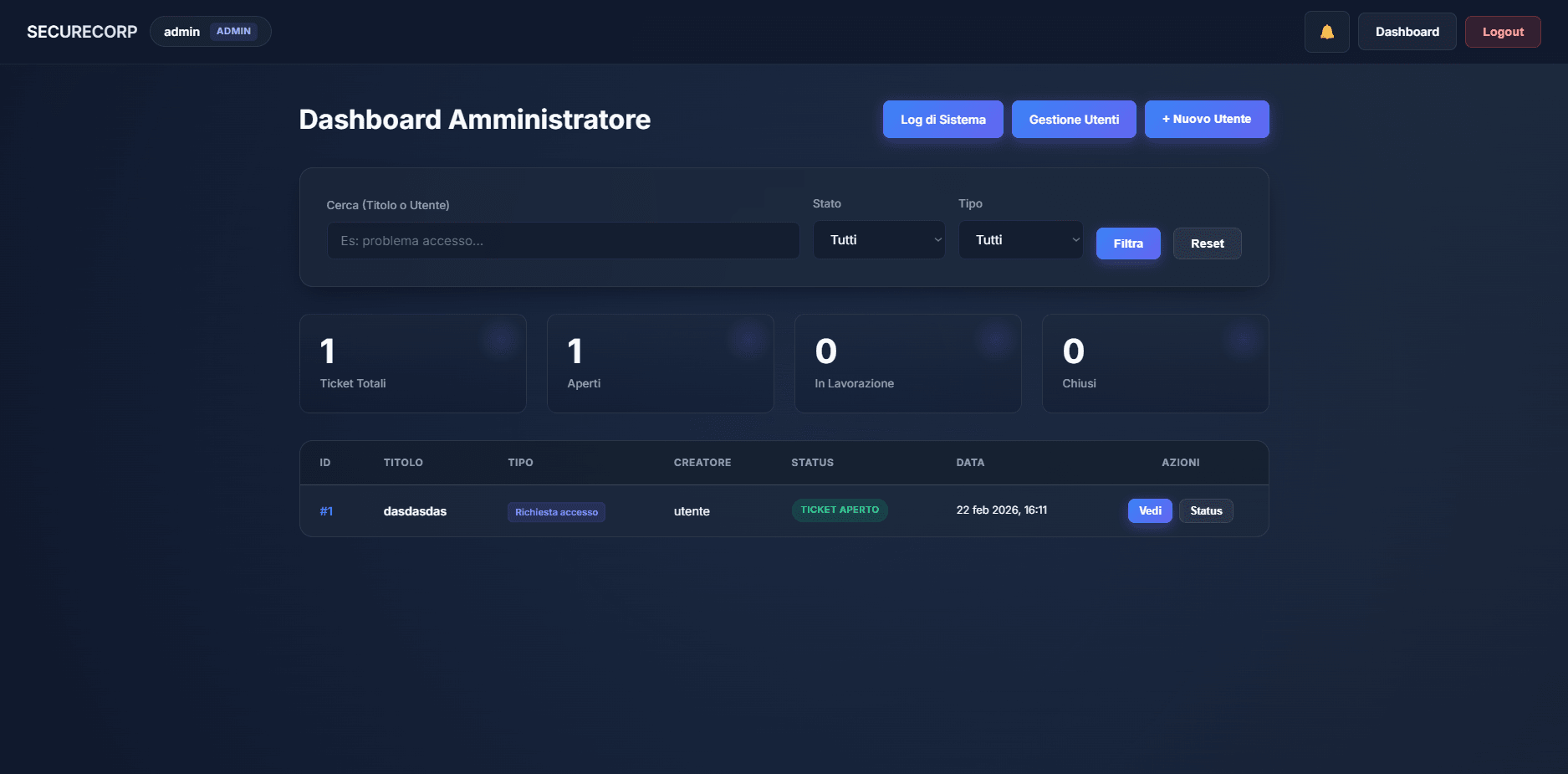Focus the Cerca search input field
Screen dimensions: 1568x774
tap(563, 241)
